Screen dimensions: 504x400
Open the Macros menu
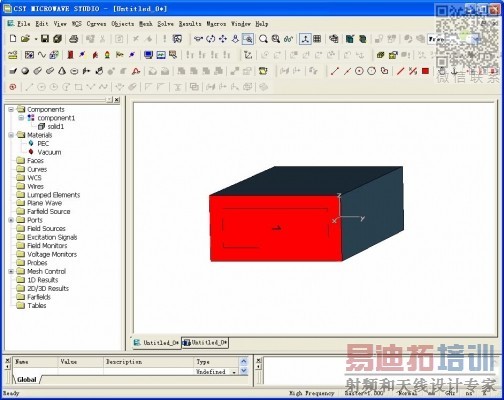tap(216, 24)
